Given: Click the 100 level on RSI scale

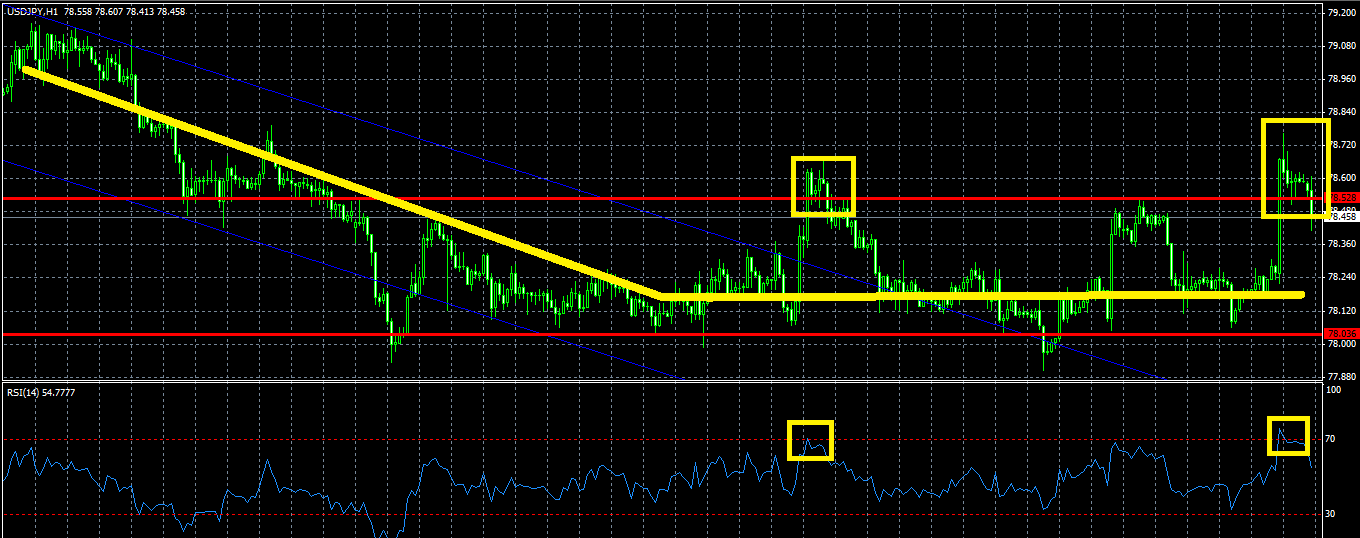Looking at the screenshot, I should (1334, 389).
